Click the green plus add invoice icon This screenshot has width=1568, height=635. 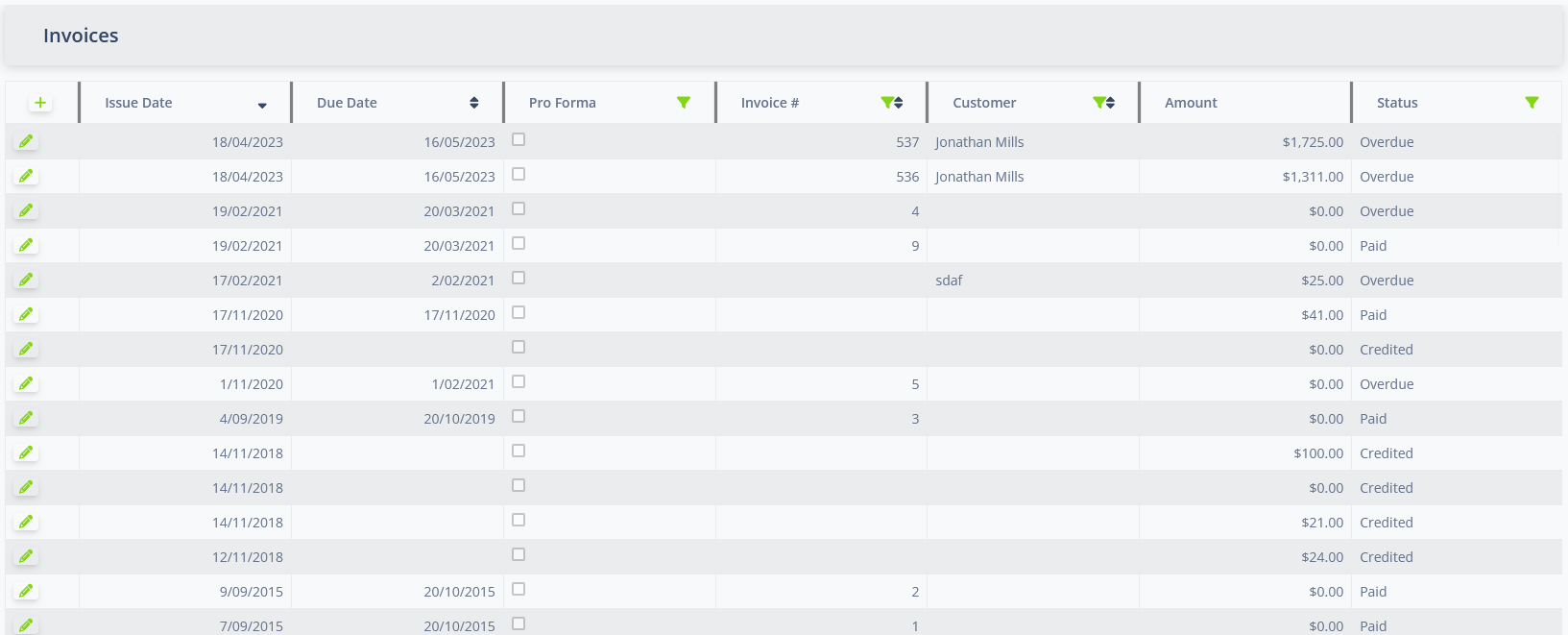click(x=40, y=103)
